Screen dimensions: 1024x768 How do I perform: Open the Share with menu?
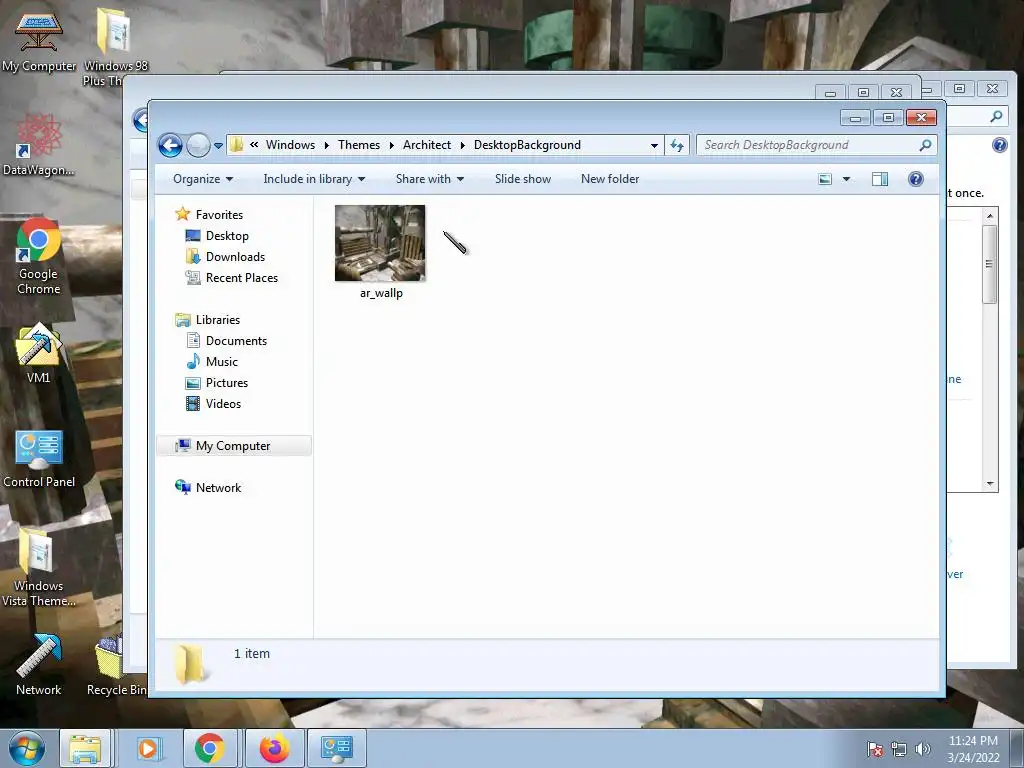430,179
